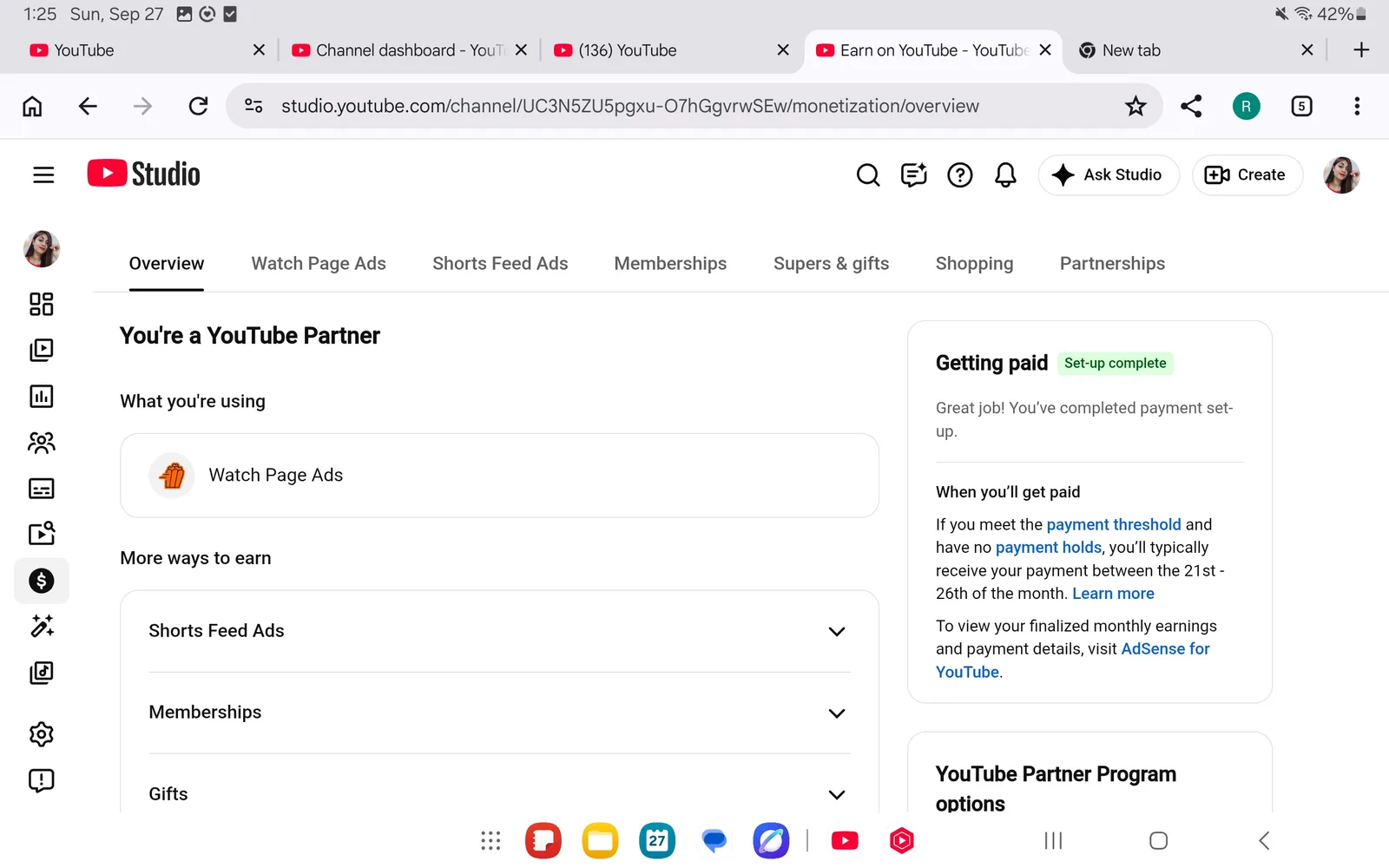
Task: Select the Earn dollar sidebar icon
Action: (42, 581)
